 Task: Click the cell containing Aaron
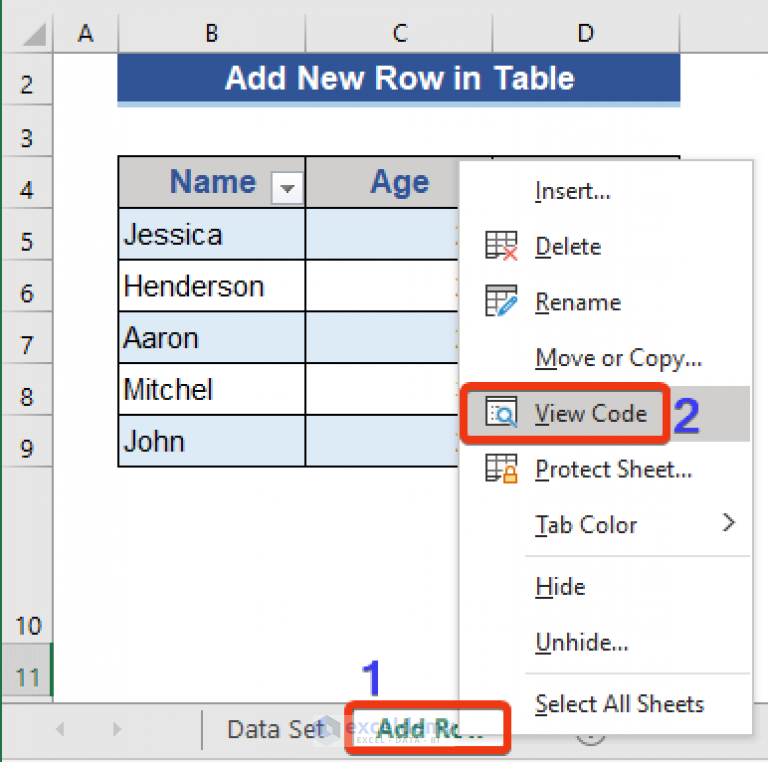click(x=212, y=337)
